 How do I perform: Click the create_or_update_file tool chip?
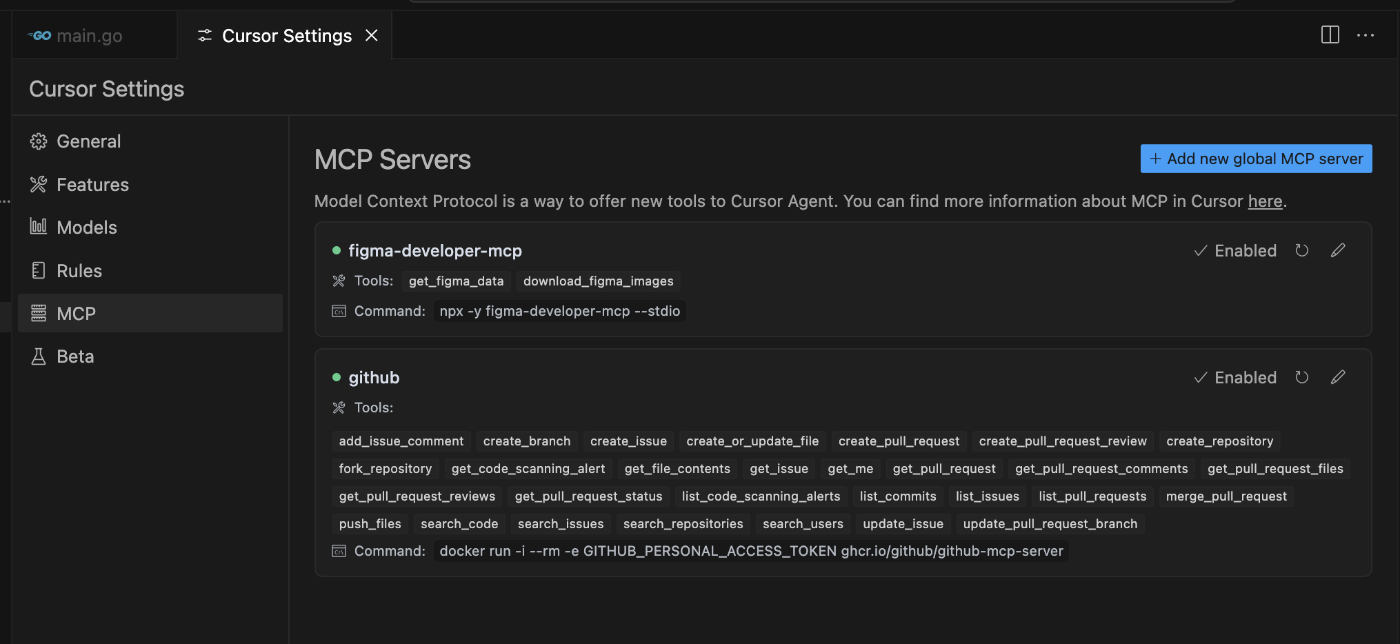753,441
